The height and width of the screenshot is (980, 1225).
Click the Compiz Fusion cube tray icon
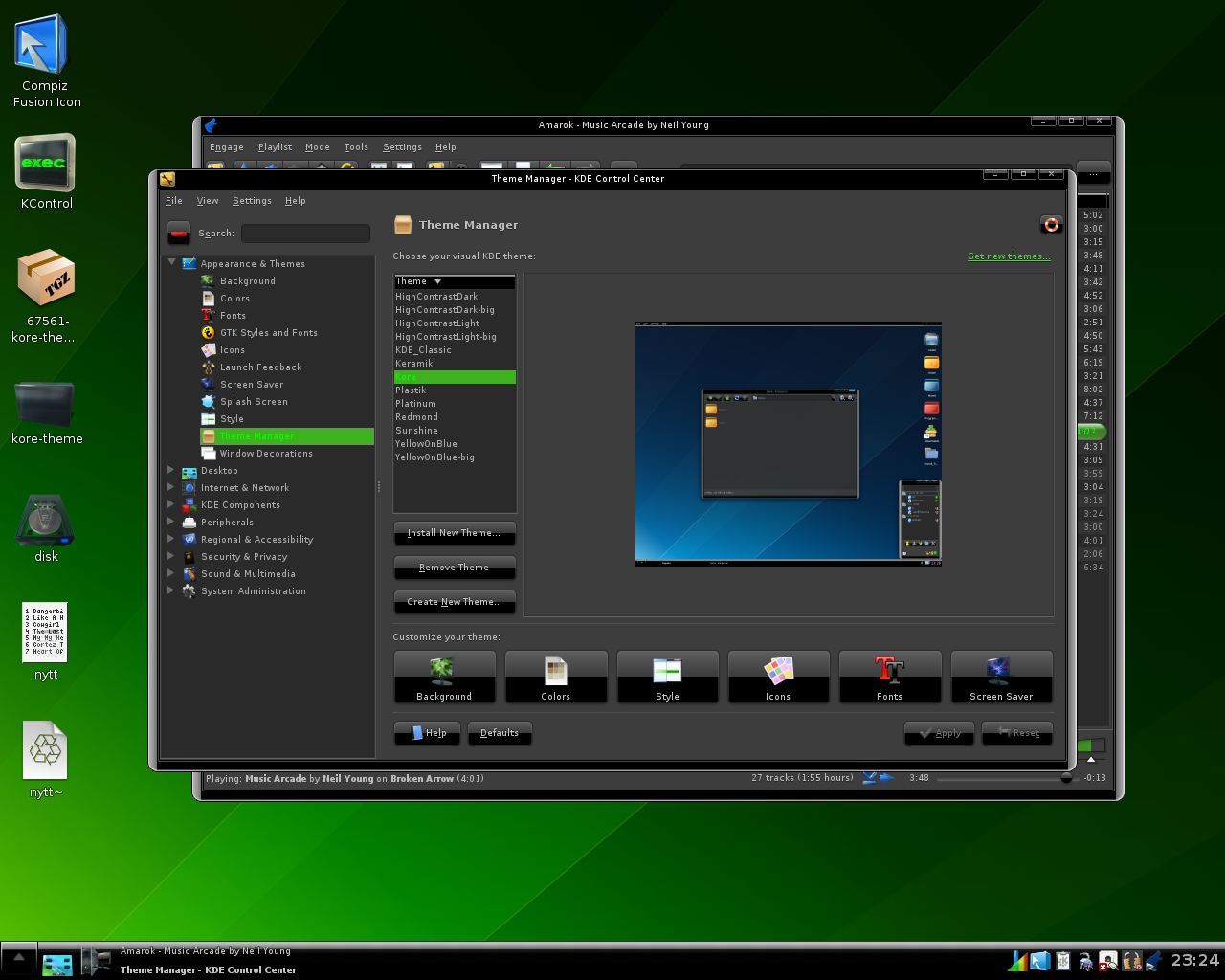tap(1038, 961)
